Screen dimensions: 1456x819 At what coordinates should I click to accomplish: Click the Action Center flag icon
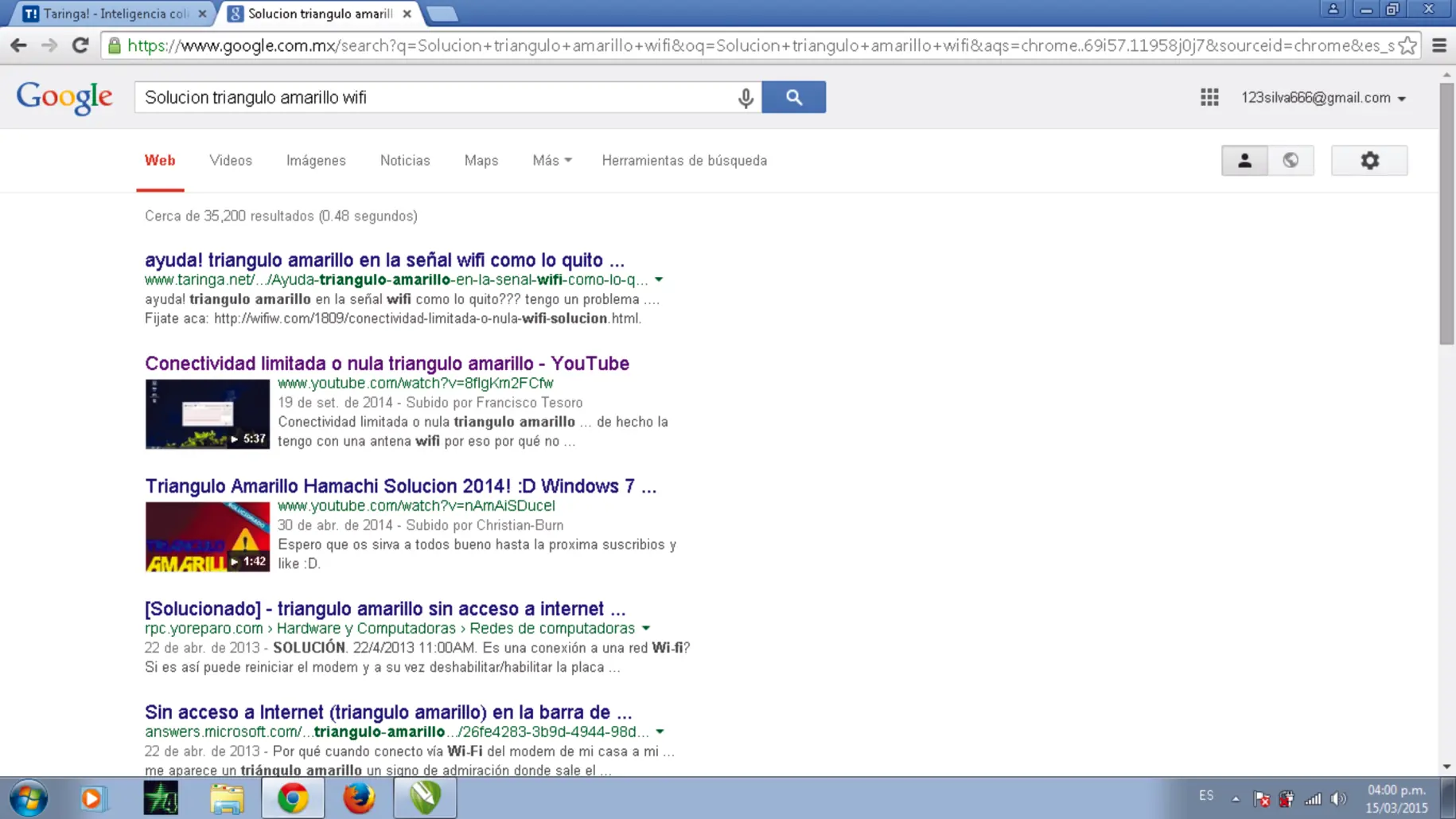click(x=1261, y=798)
